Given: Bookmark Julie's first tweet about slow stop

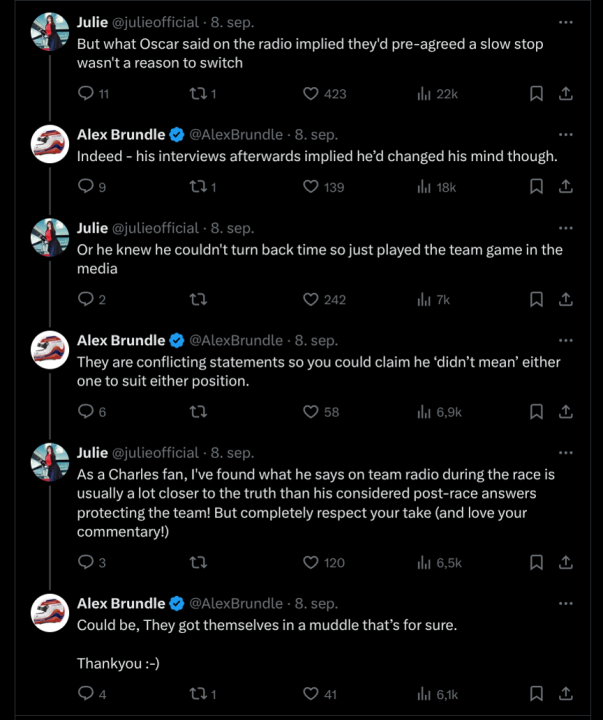Looking at the screenshot, I should 536,93.
